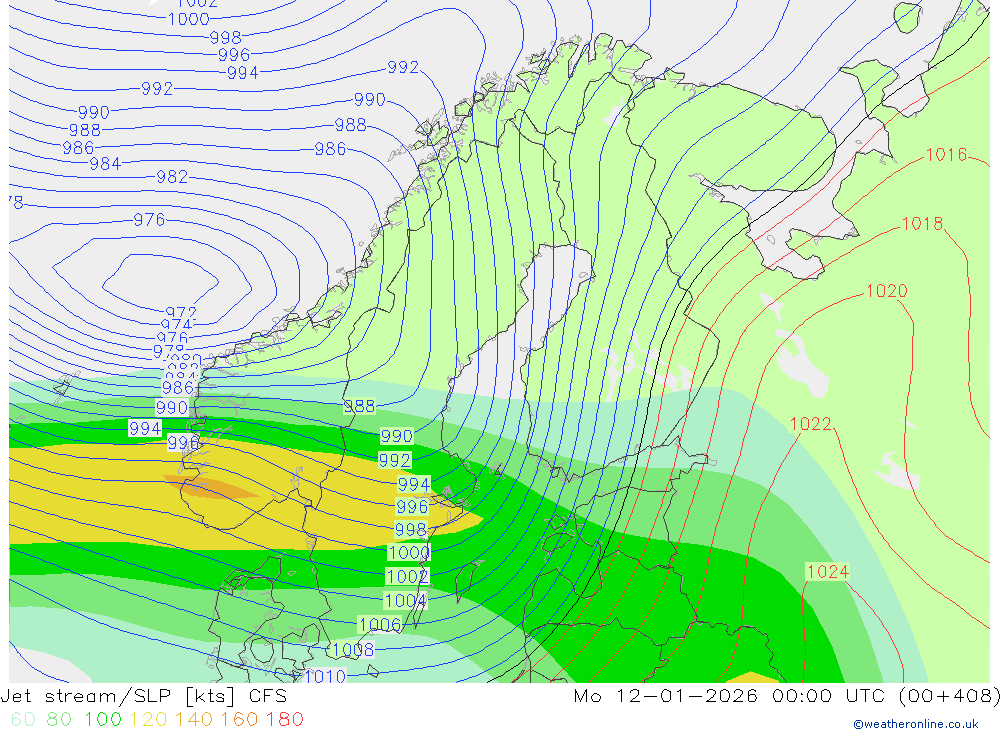Click the boxed 1000 isobar label
Screen dimensions: 1000x733
(409, 552)
